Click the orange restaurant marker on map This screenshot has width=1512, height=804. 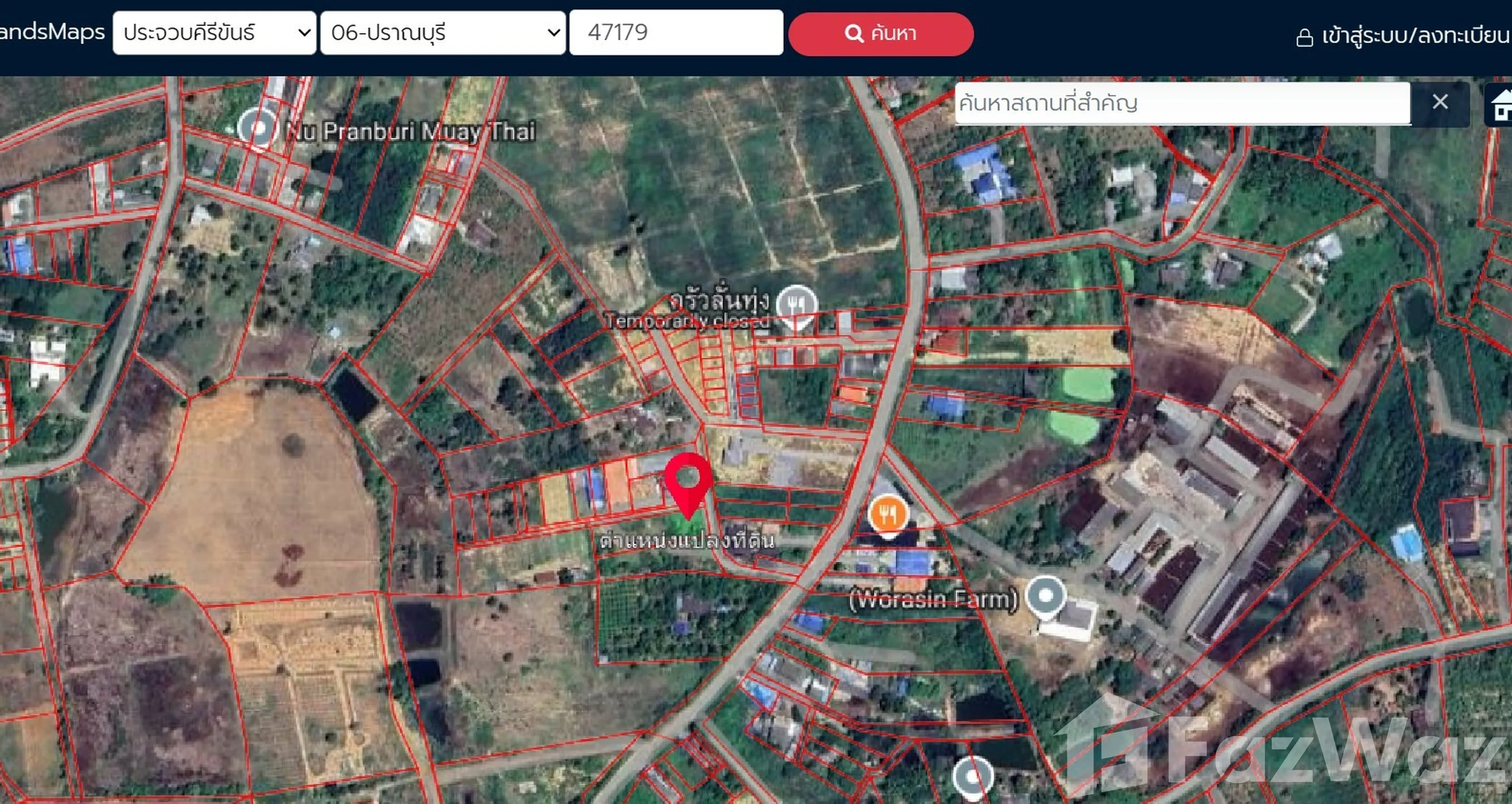tap(888, 513)
